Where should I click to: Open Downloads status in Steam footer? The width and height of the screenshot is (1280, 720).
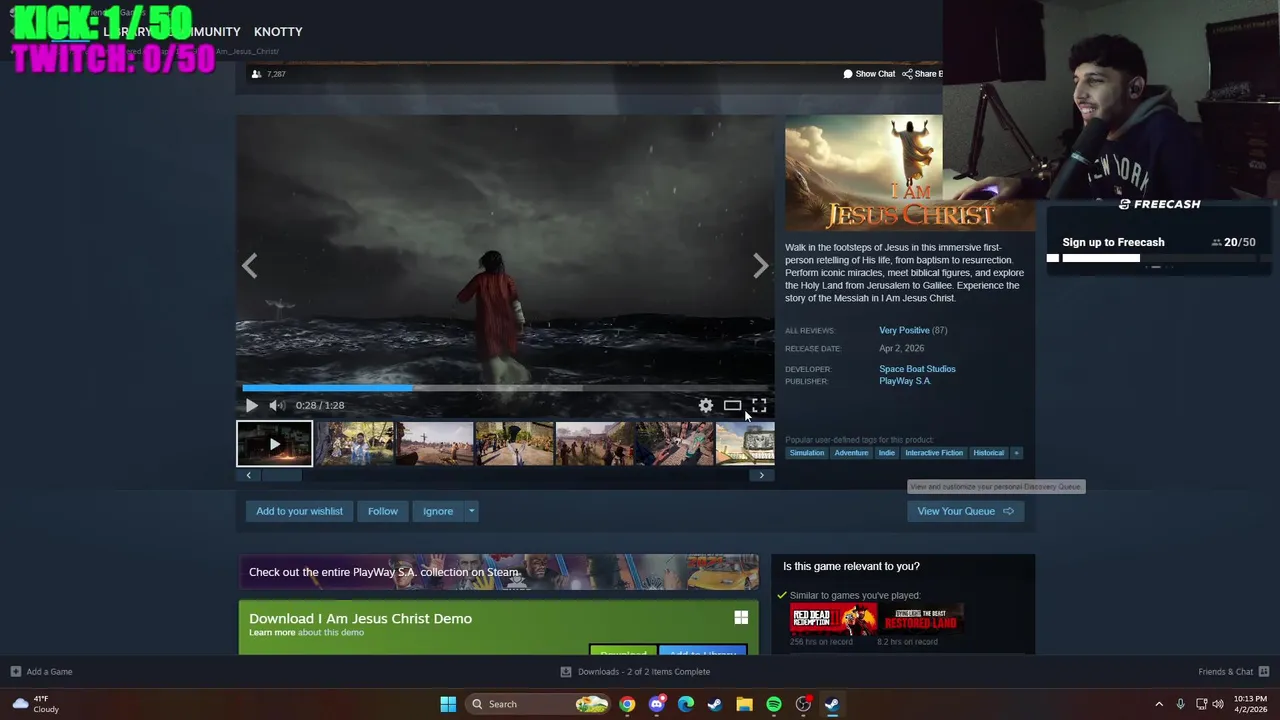point(635,672)
